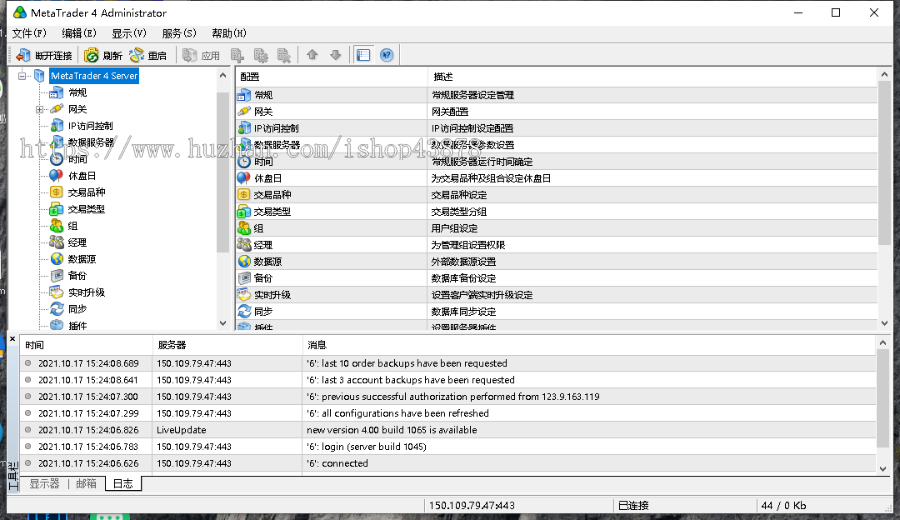The image size is (900, 520).
Task: Click the 网关 icon in configuration list
Action: coord(245,111)
